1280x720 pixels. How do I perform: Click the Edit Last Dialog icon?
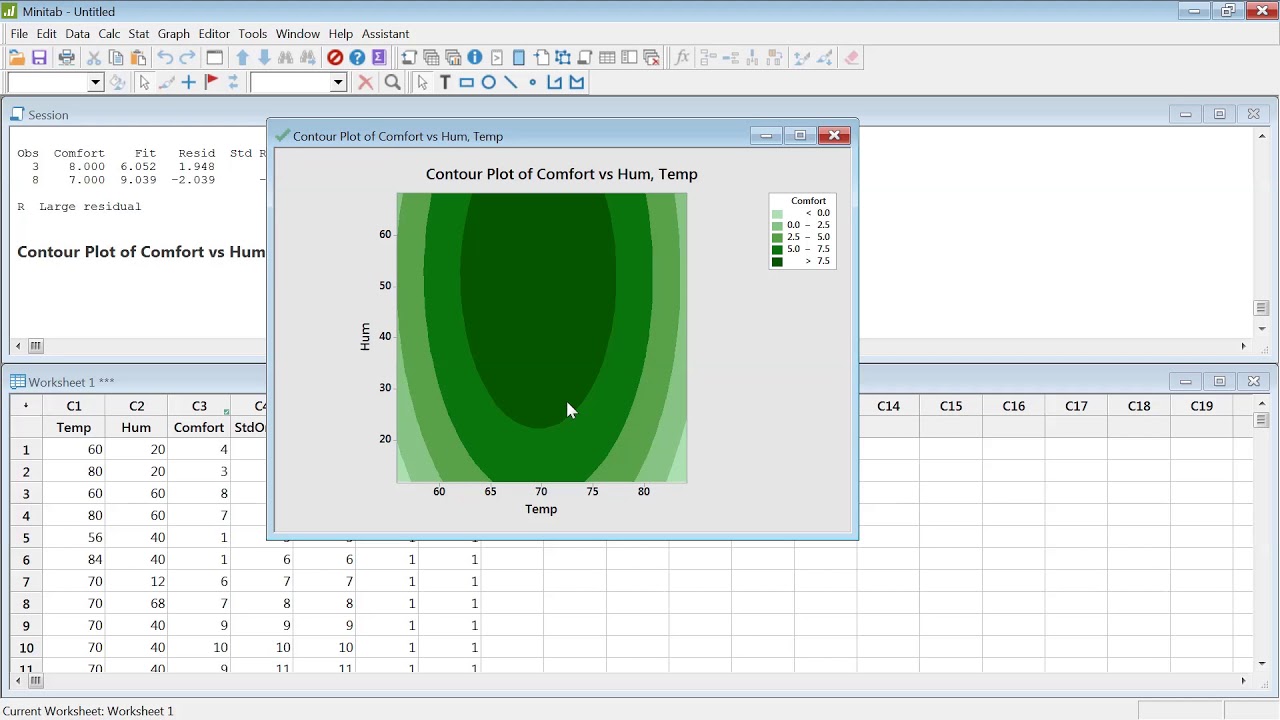[x=214, y=58]
